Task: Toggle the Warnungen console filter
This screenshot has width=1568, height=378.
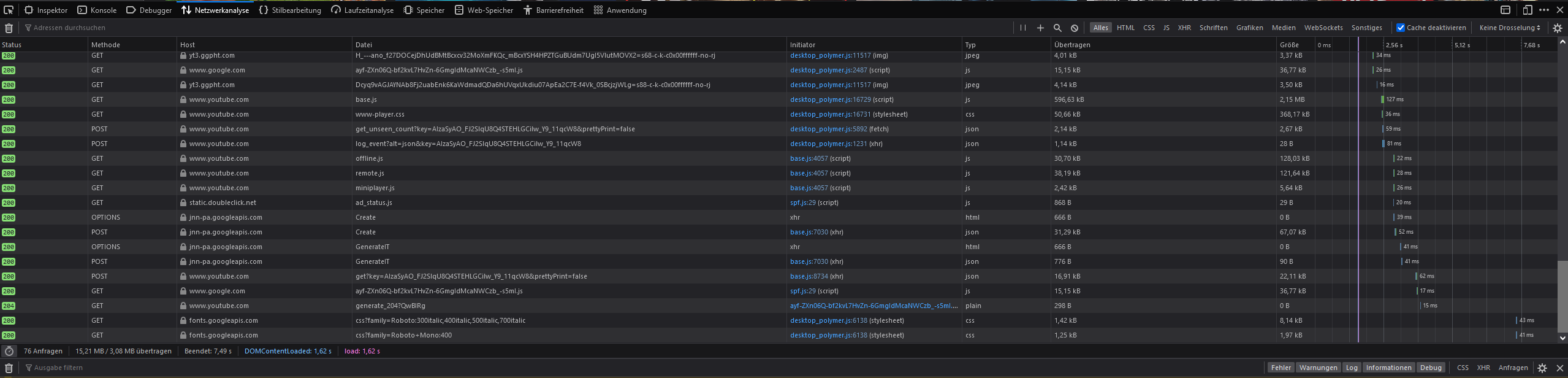Action: pos(1318,368)
